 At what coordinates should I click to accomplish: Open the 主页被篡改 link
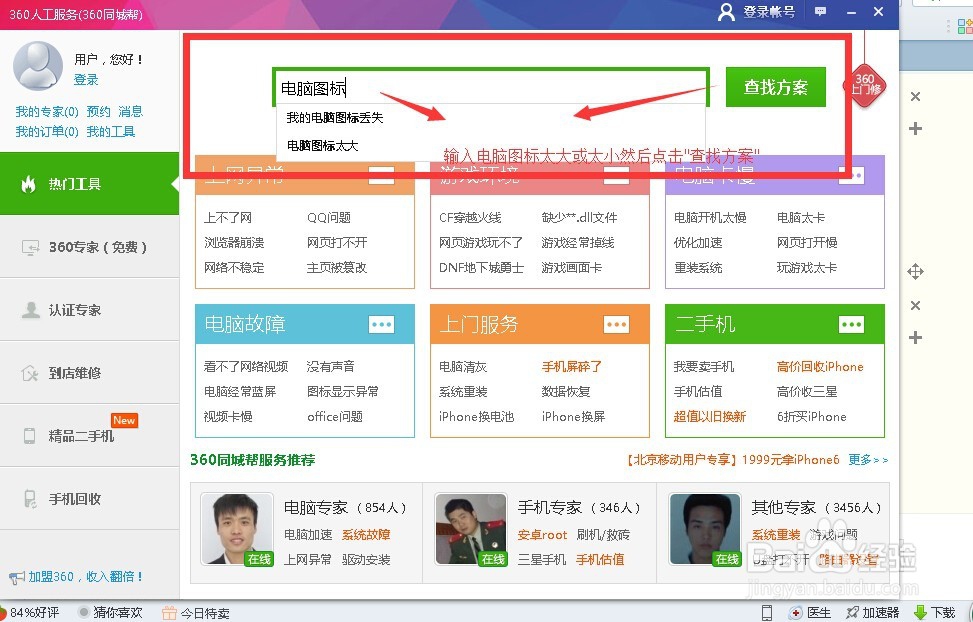click(337, 268)
